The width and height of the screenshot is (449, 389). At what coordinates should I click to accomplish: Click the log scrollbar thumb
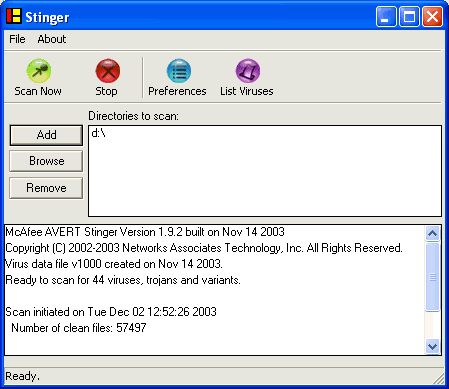click(432, 277)
